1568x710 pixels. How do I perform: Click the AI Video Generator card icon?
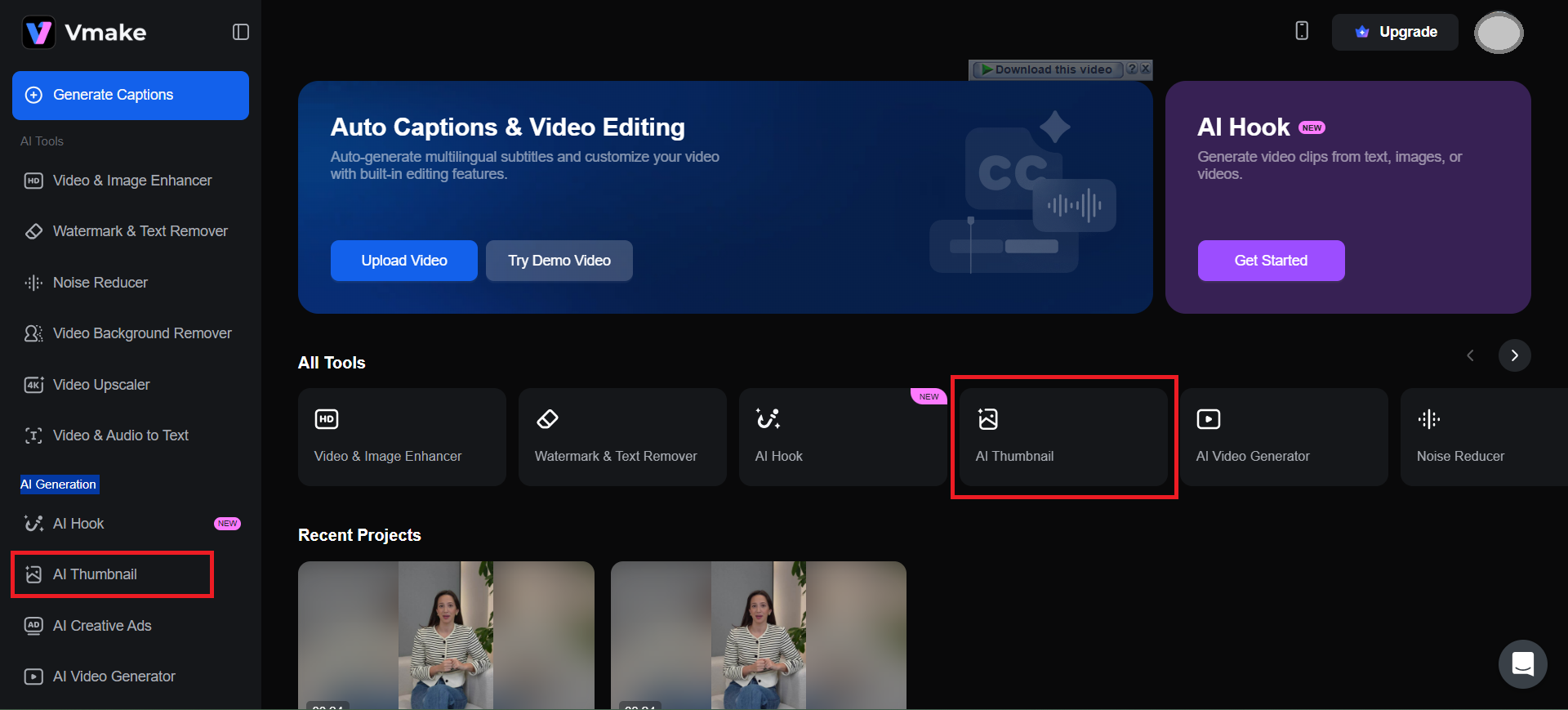1208,419
